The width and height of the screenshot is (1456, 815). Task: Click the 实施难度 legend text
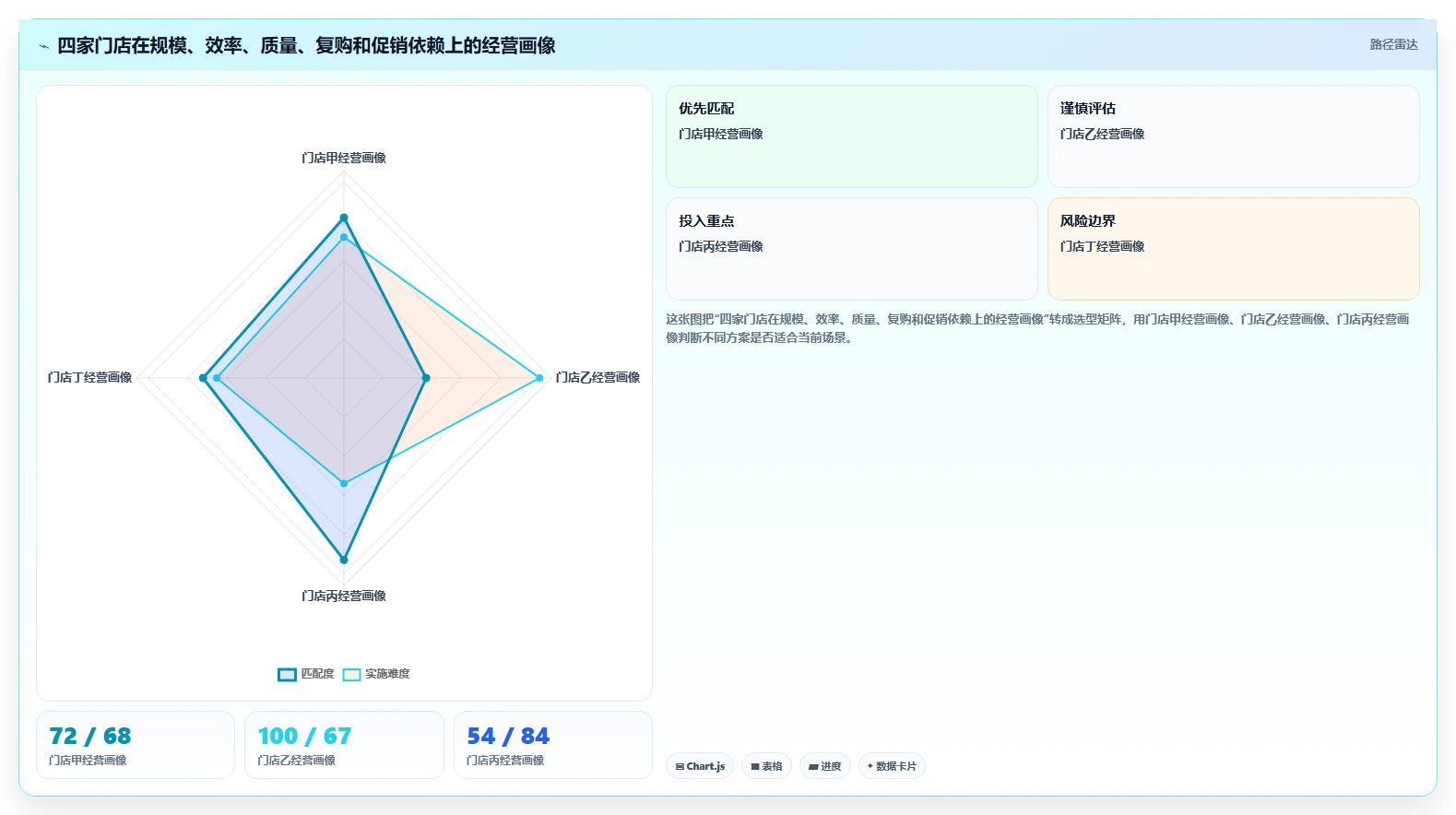click(387, 674)
